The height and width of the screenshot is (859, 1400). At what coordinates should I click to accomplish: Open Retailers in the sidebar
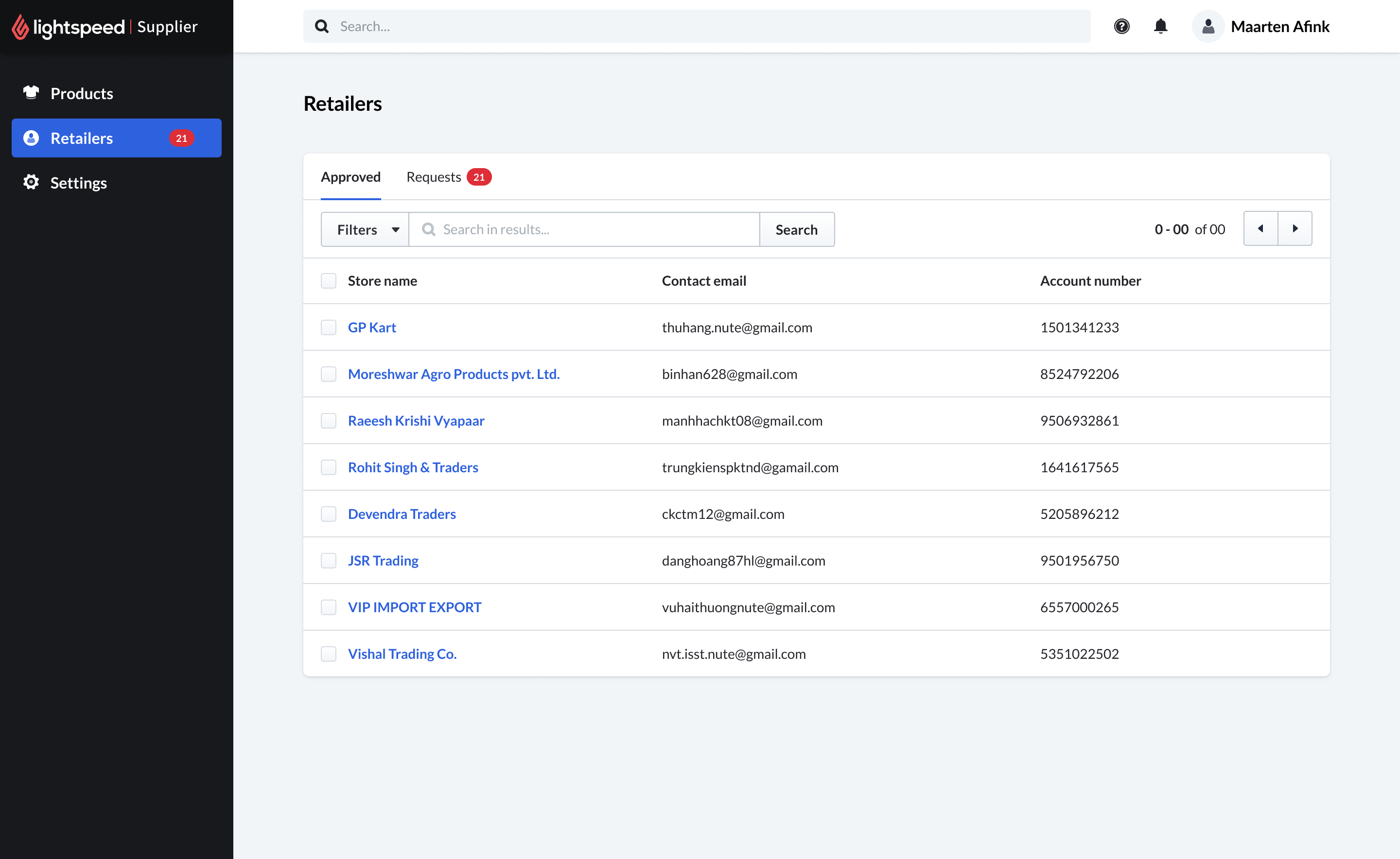pos(117,138)
